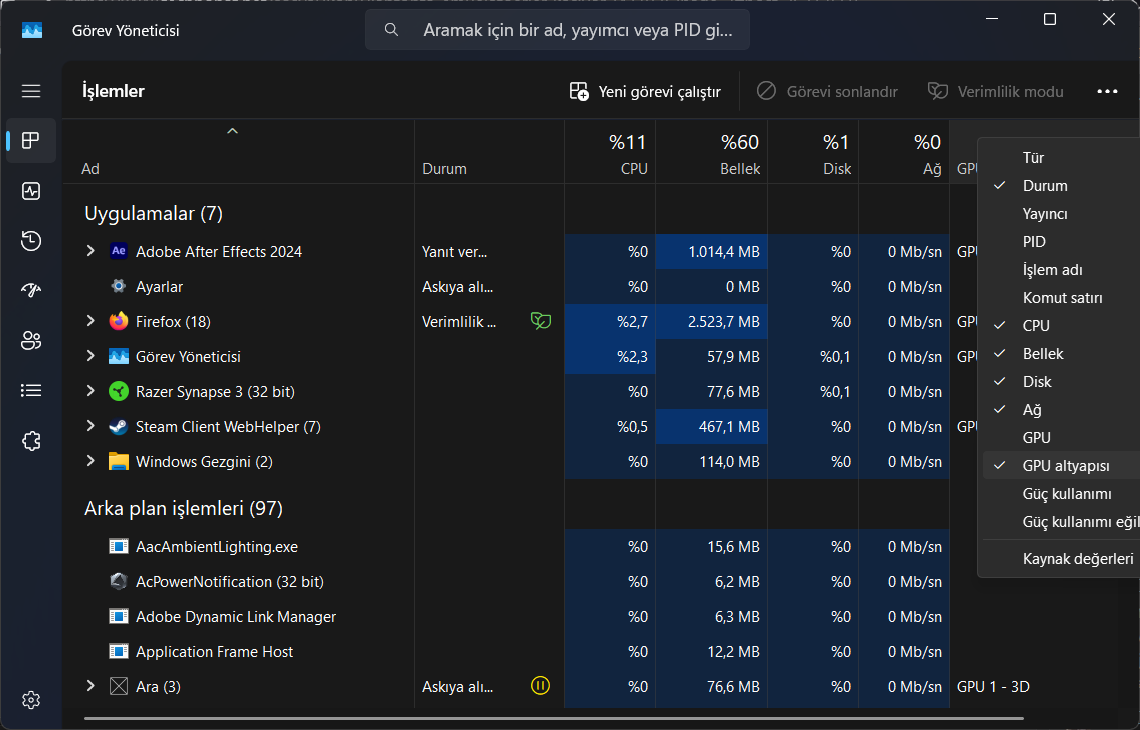Open the Processes page icon in sidebar
Viewport: 1140px width, 730px height.
pos(31,140)
